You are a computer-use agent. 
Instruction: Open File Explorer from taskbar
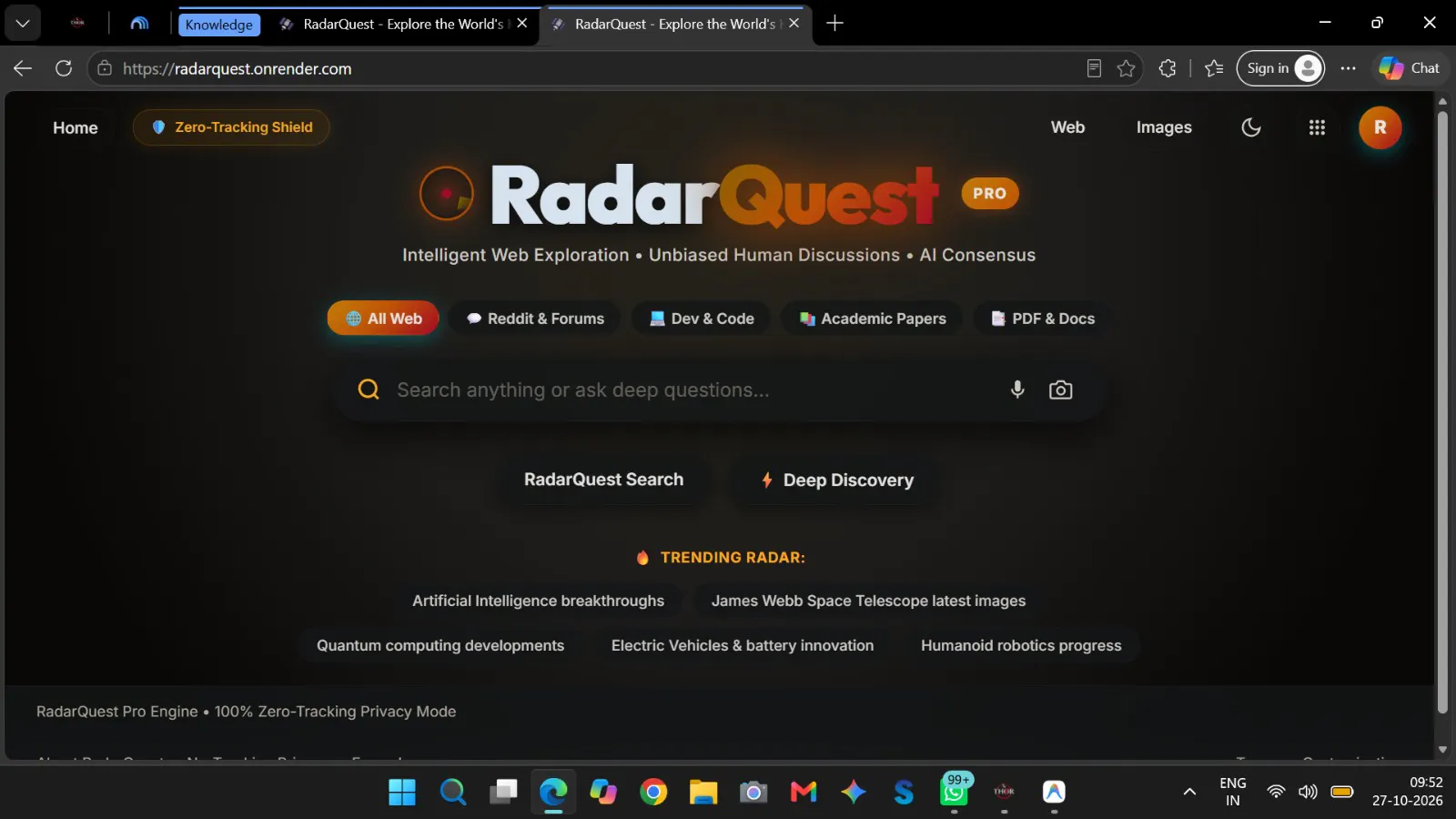[x=703, y=792]
